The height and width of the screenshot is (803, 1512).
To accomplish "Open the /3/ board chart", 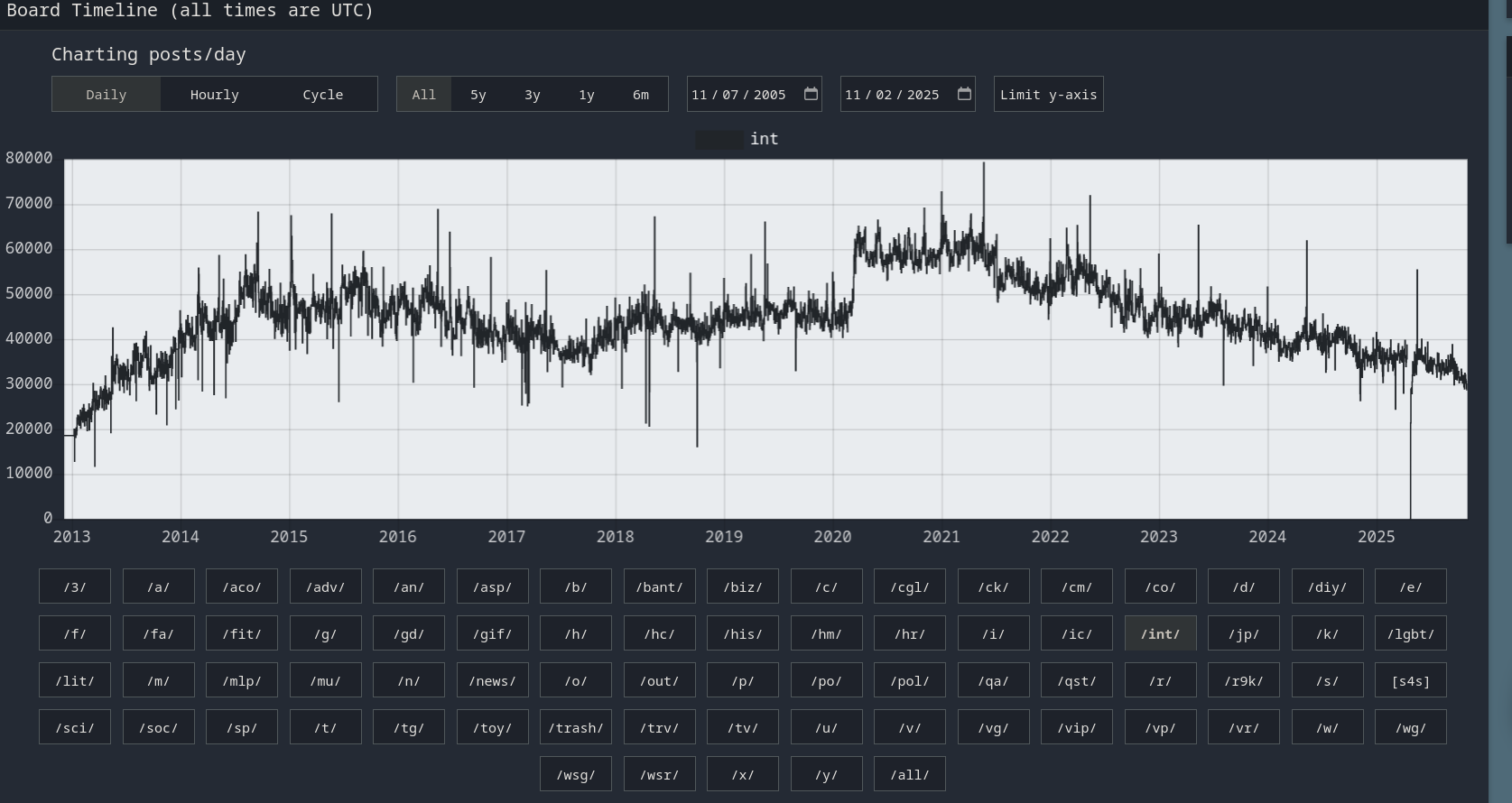I will [75, 586].
